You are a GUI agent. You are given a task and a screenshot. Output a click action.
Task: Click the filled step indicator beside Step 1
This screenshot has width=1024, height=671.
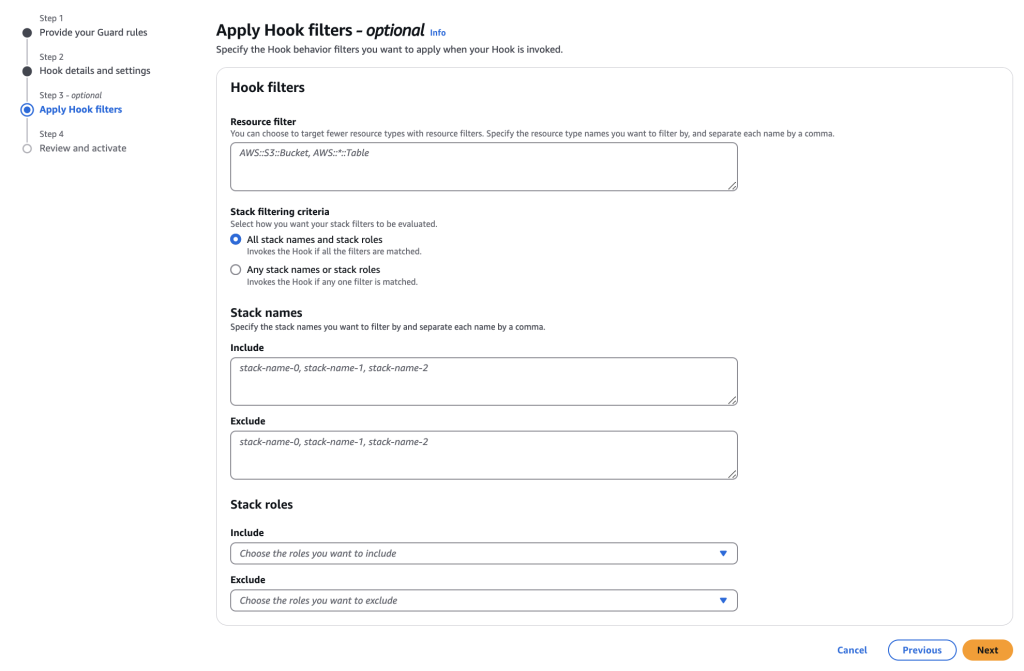25,31
